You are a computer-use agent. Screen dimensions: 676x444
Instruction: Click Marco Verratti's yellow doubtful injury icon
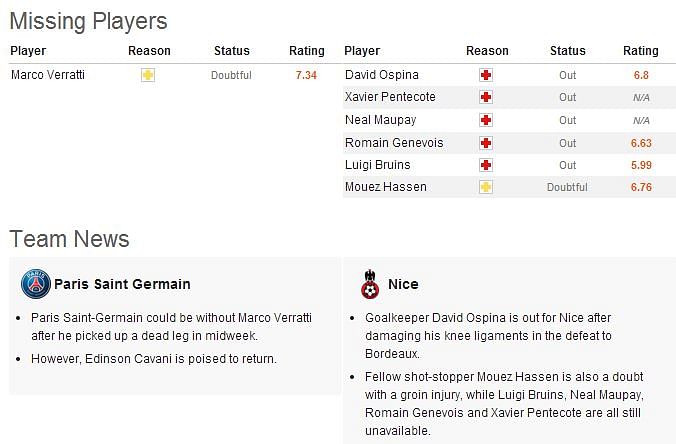148,75
